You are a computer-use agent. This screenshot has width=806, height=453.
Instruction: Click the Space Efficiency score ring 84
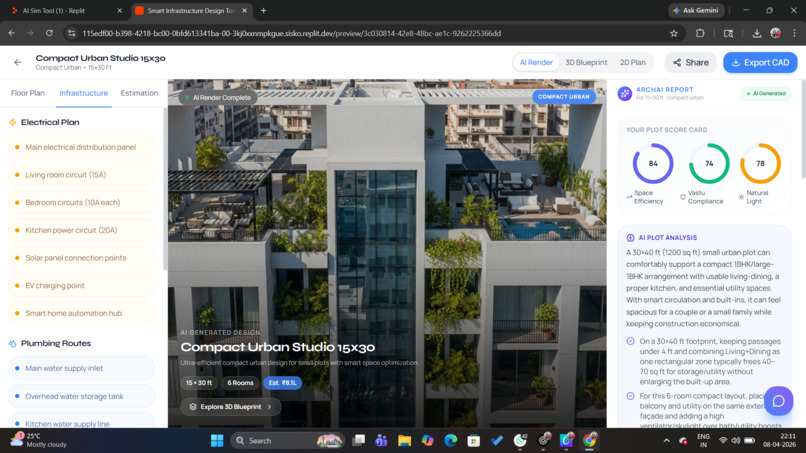[x=653, y=164]
